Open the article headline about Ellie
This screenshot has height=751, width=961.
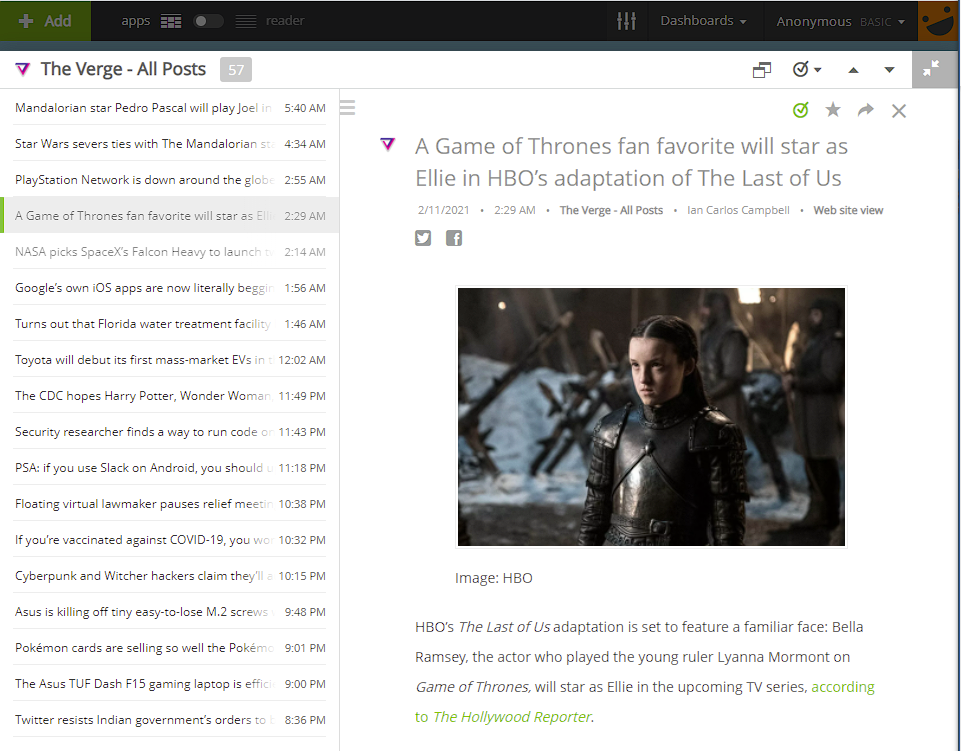631,162
